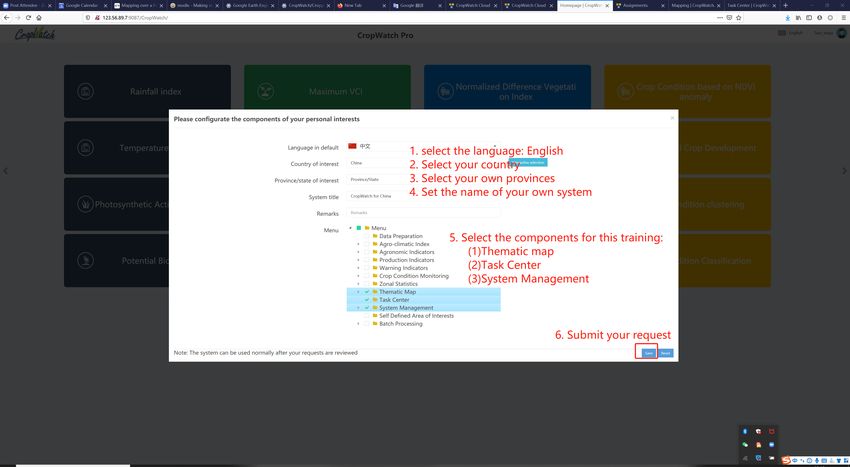The height and width of the screenshot is (467, 850).
Task: Tick the Agro-climatic Index checkbox
Action: [x=367, y=244]
